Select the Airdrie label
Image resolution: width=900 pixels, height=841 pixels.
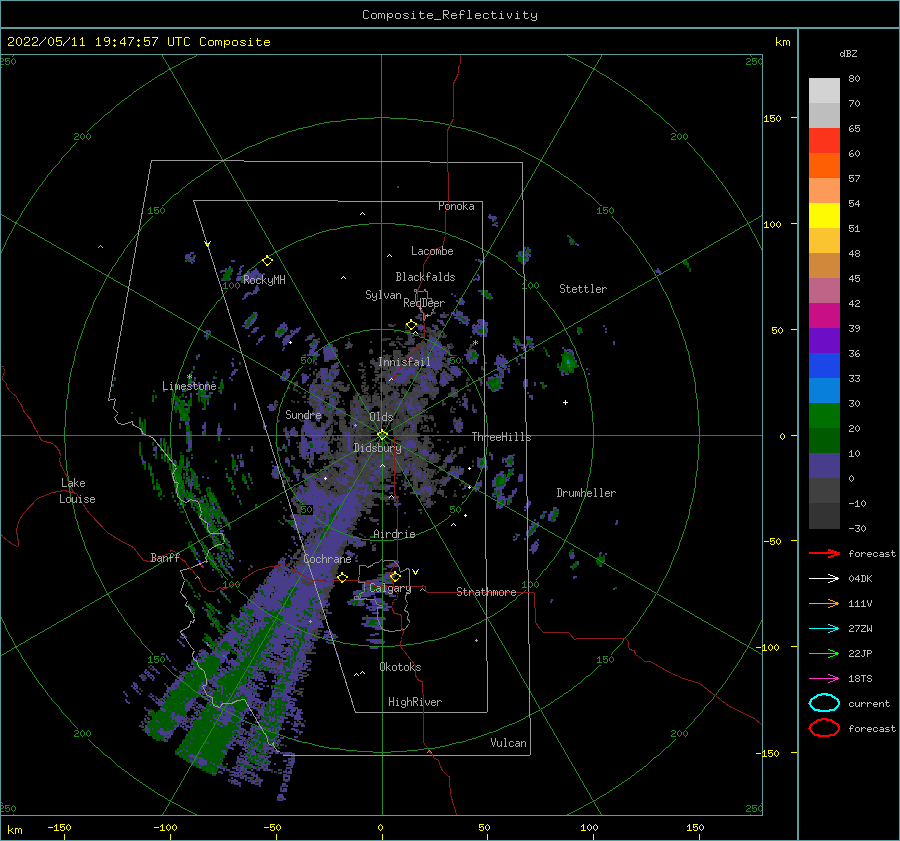(x=394, y=534)
